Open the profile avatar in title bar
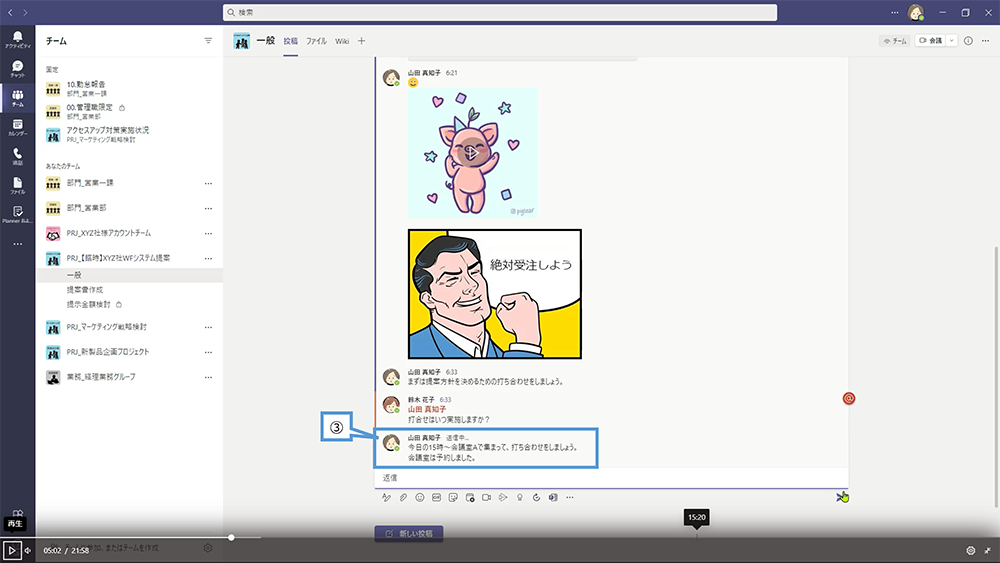Image resolution: width=1000 pixels, height=563 pixels. point(916,12)
